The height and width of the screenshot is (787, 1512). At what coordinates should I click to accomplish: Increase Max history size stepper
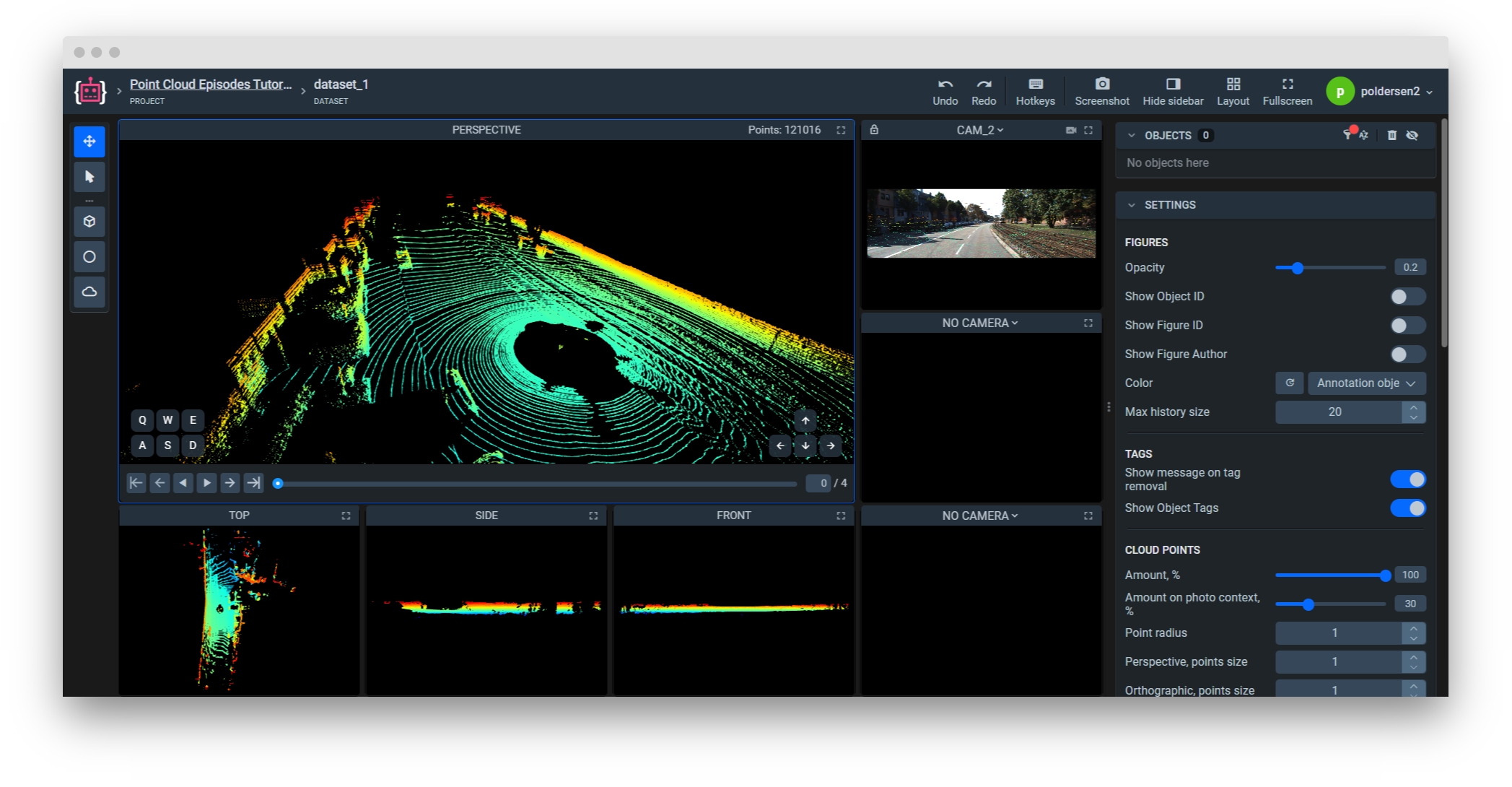1414,407
